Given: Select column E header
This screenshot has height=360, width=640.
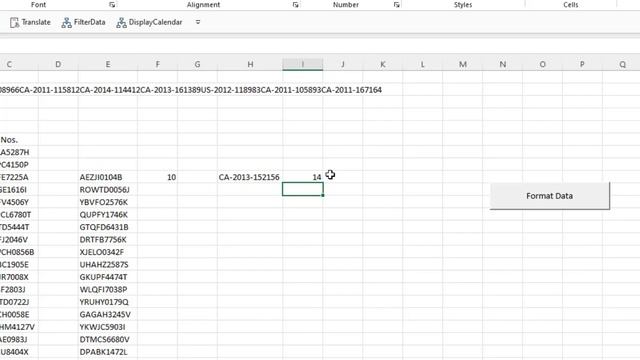Looking at the screenshot, I should [x=108, y=64].
